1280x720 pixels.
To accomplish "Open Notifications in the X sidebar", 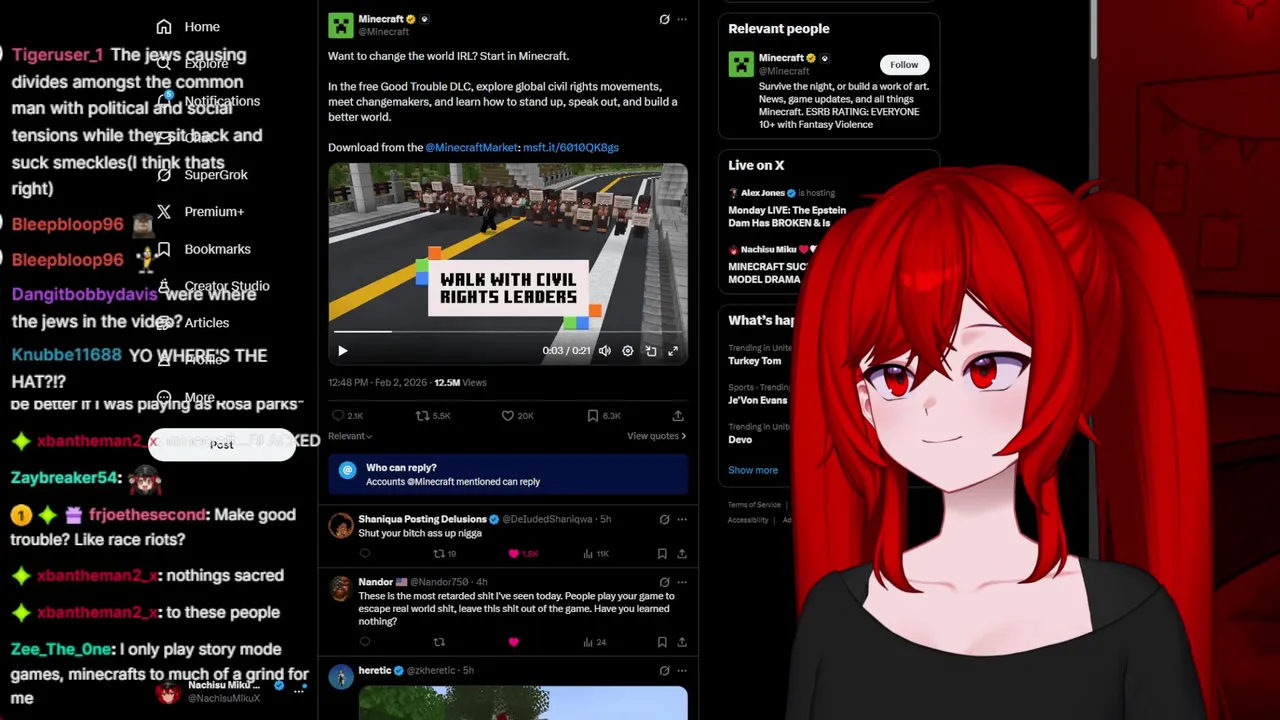I will click(222, 101).
